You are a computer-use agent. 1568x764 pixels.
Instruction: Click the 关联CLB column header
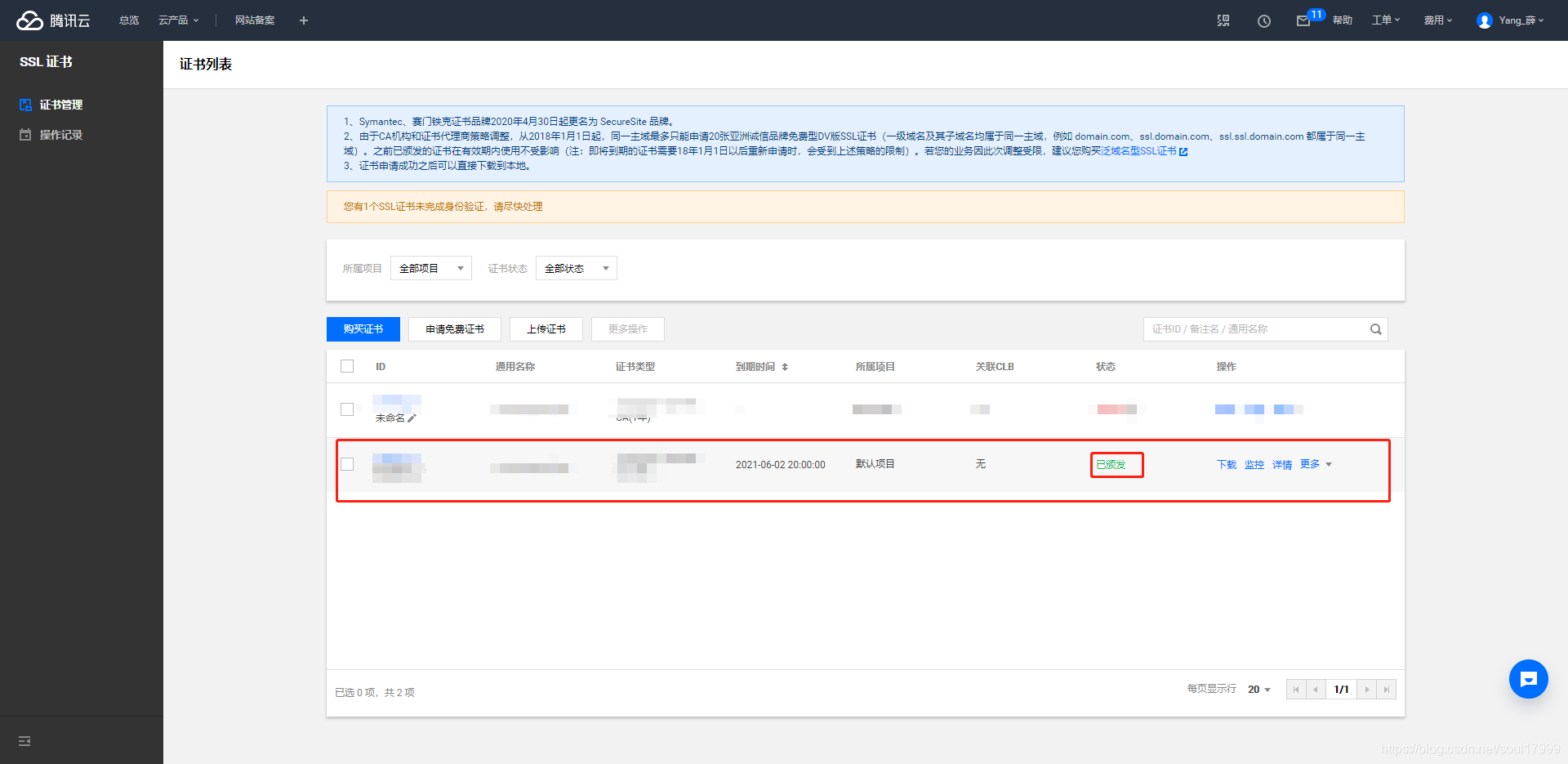tap(995, 367)
